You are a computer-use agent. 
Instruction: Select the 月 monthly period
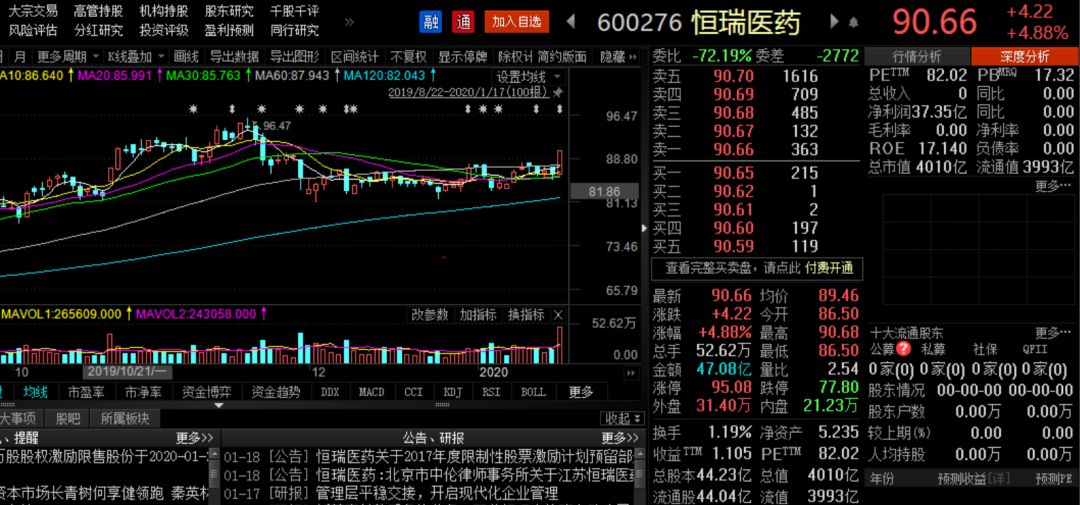20,56
